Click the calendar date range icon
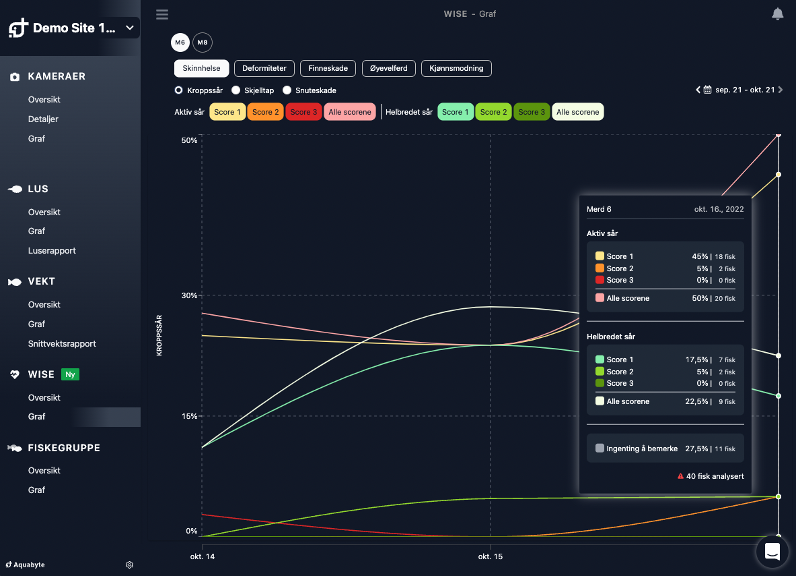The height and width of the screenshot is (576, 796). [708, 90]
